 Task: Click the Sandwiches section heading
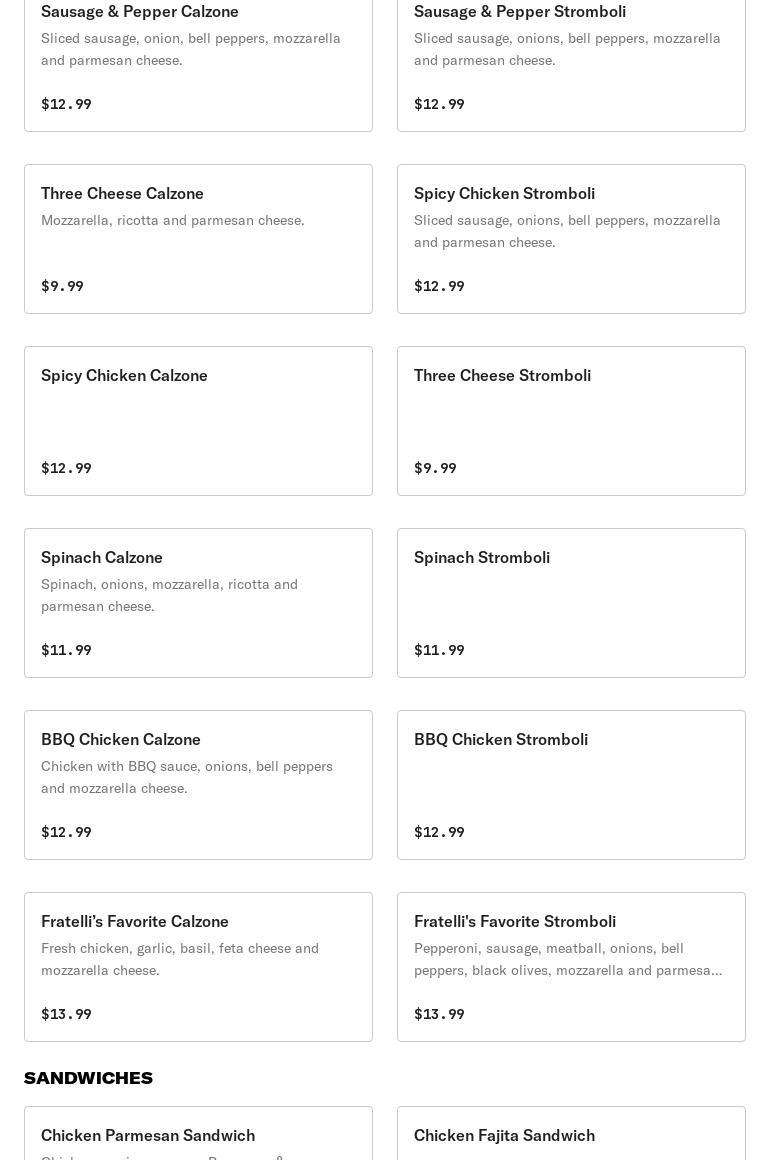pos(88,1078)
